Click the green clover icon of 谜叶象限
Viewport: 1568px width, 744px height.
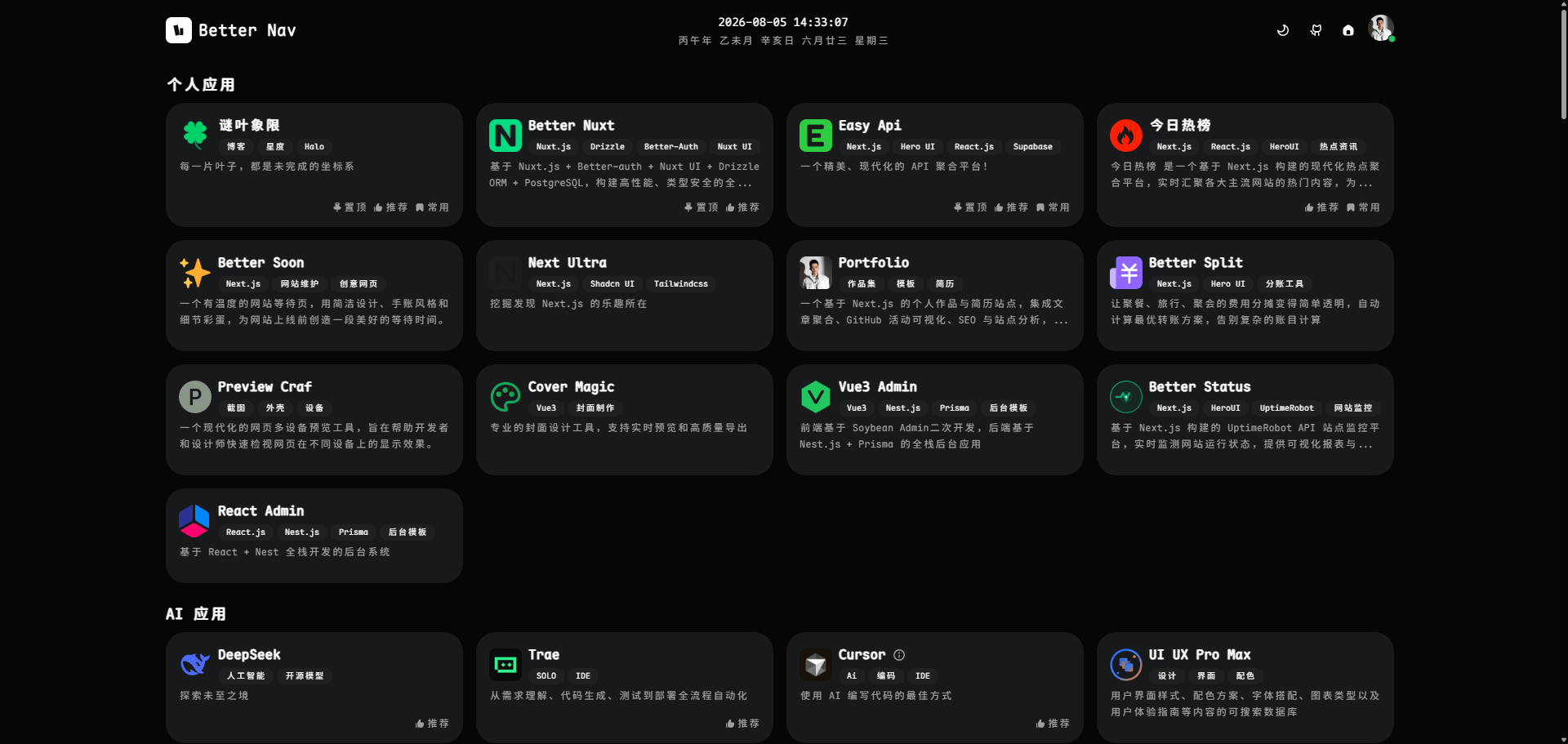195,134
